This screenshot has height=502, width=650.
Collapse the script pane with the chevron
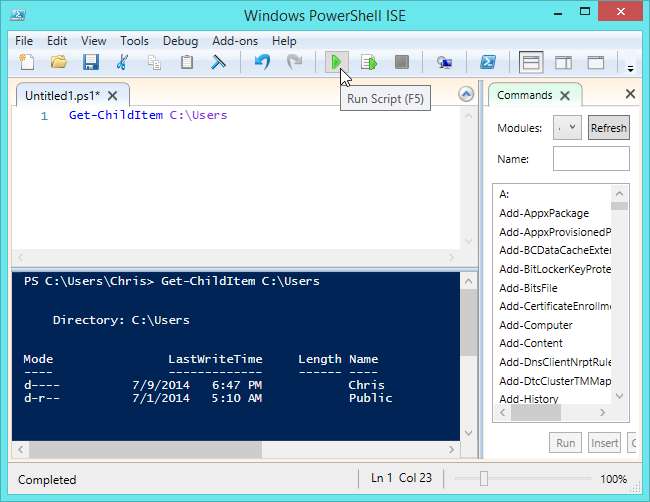point(465,94)
